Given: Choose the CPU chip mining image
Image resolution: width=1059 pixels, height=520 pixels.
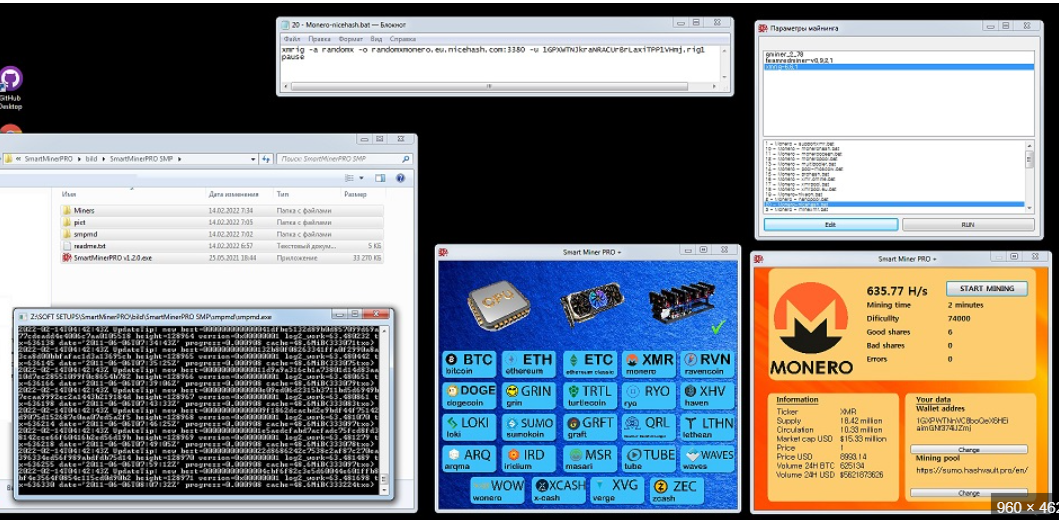Looking at the screenshot, I should 498,307.
